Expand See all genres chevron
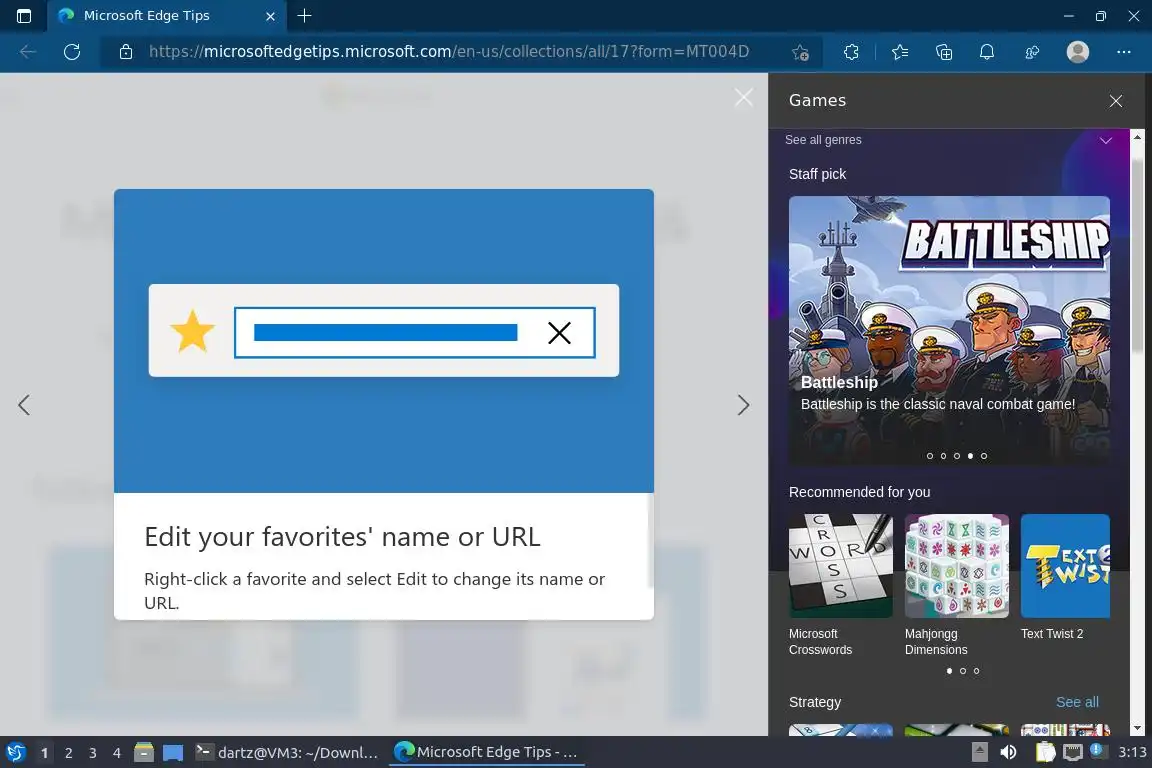 1106,140
